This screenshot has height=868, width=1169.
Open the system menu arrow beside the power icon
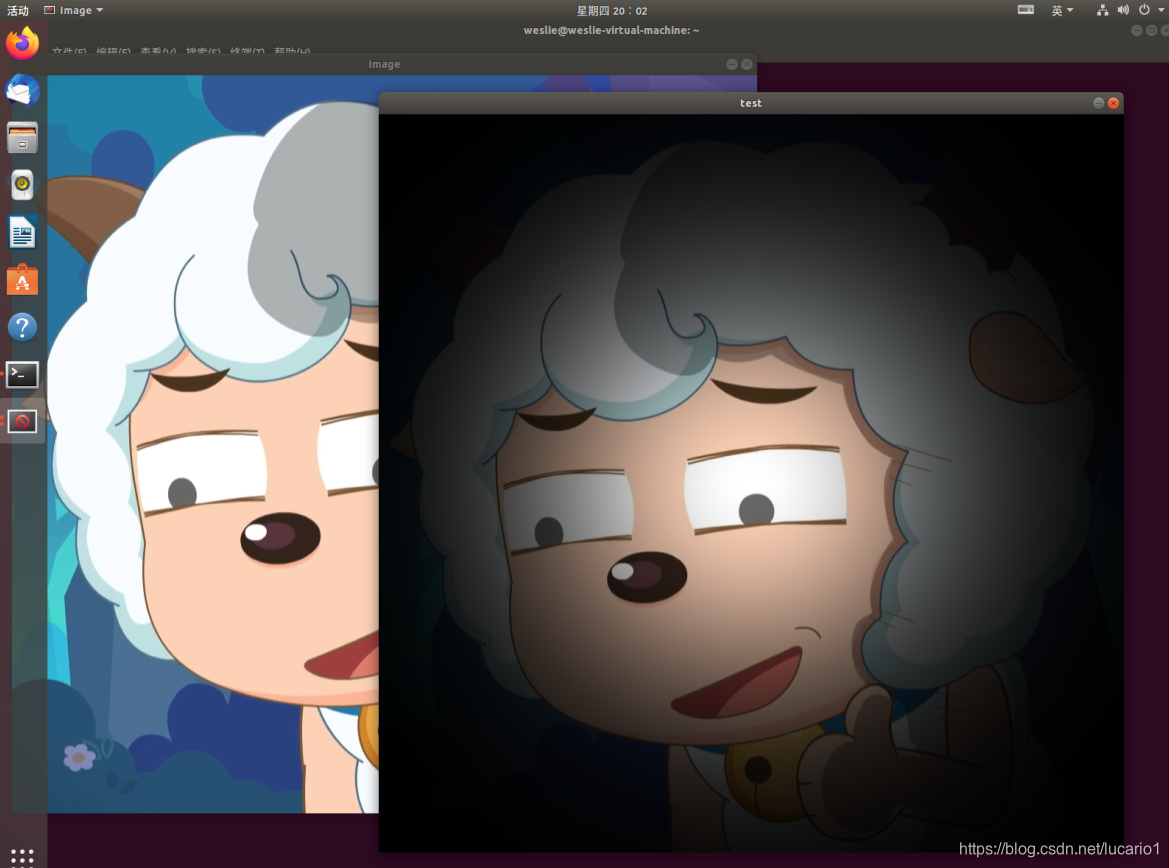1161,10
